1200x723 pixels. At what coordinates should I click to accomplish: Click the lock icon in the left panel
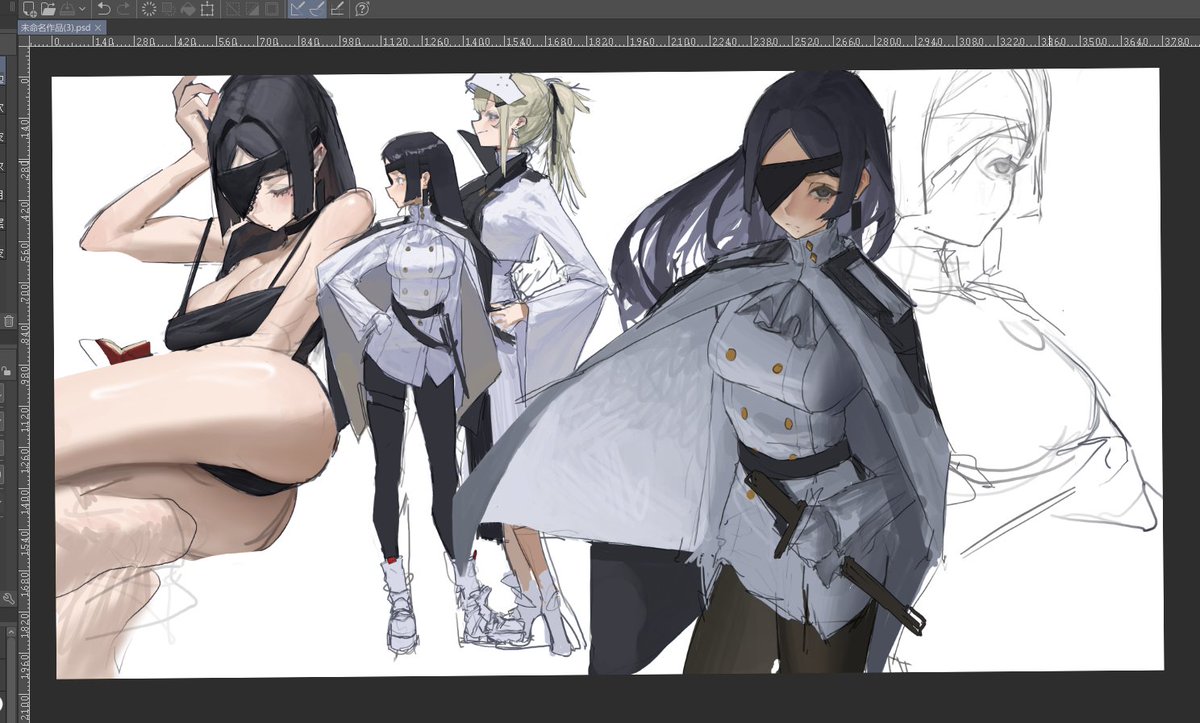pos(7,371)
